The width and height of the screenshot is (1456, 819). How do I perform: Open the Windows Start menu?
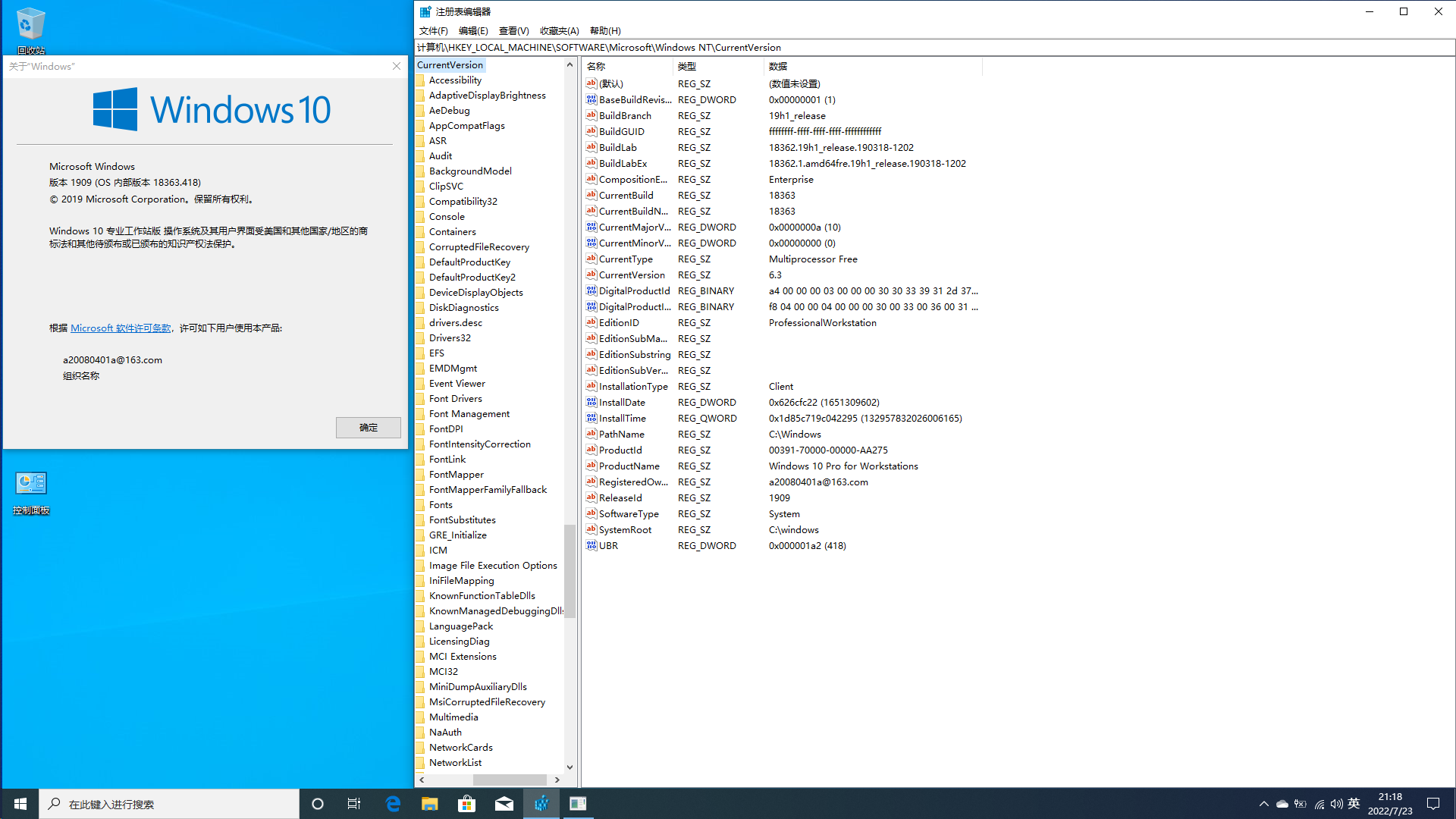pos(20,804)
